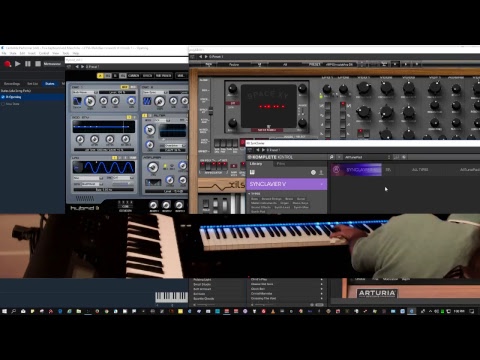Start playback with Cantabile's Play button

point(18,63)
